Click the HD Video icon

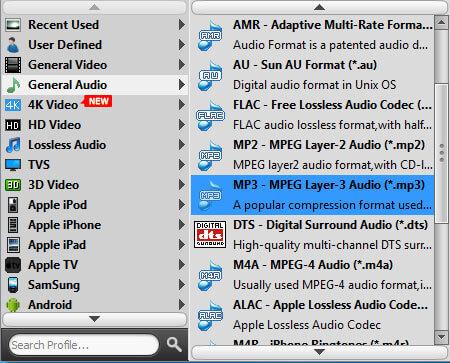[13, 125]
